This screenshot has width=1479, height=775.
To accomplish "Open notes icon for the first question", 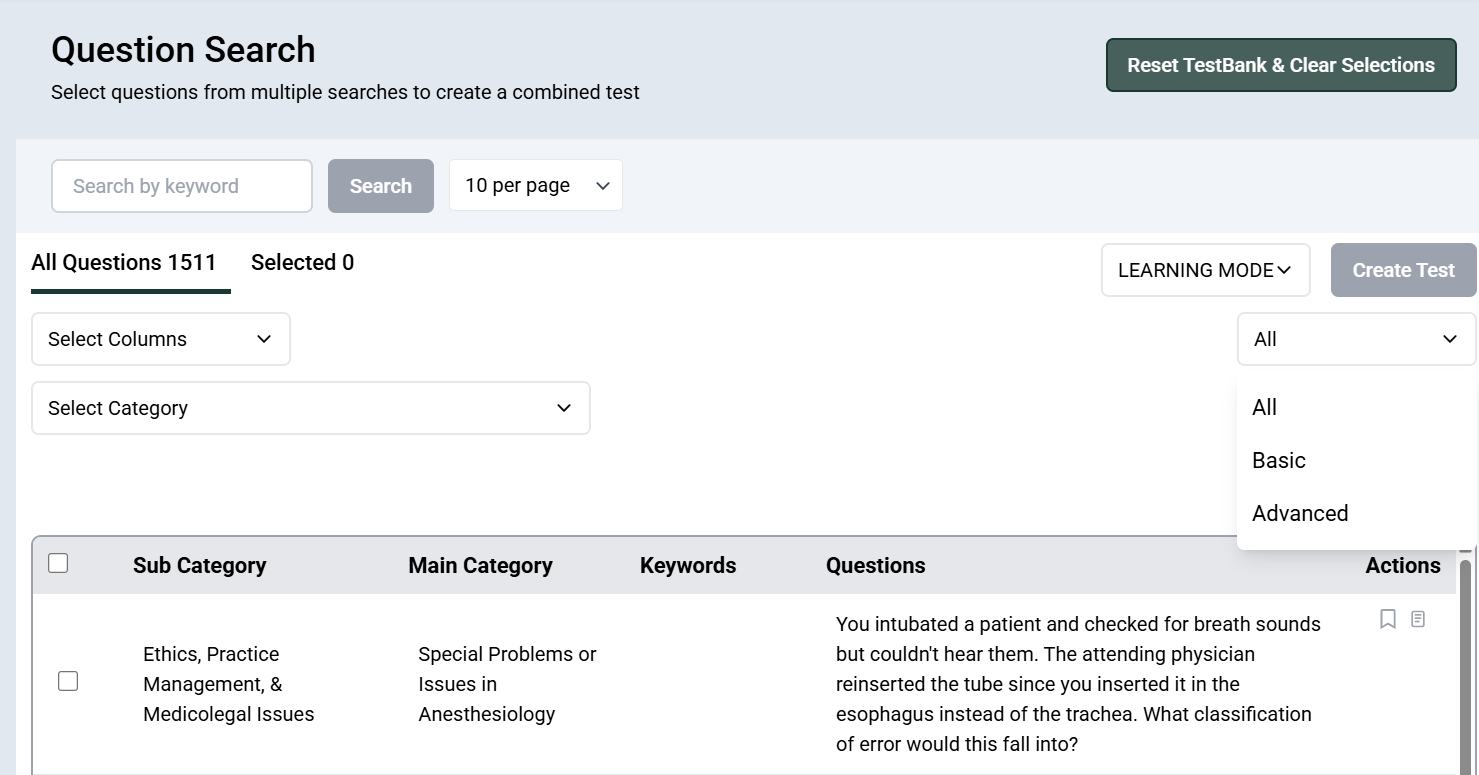I will pyautogui.click(x=1418, y=620).
